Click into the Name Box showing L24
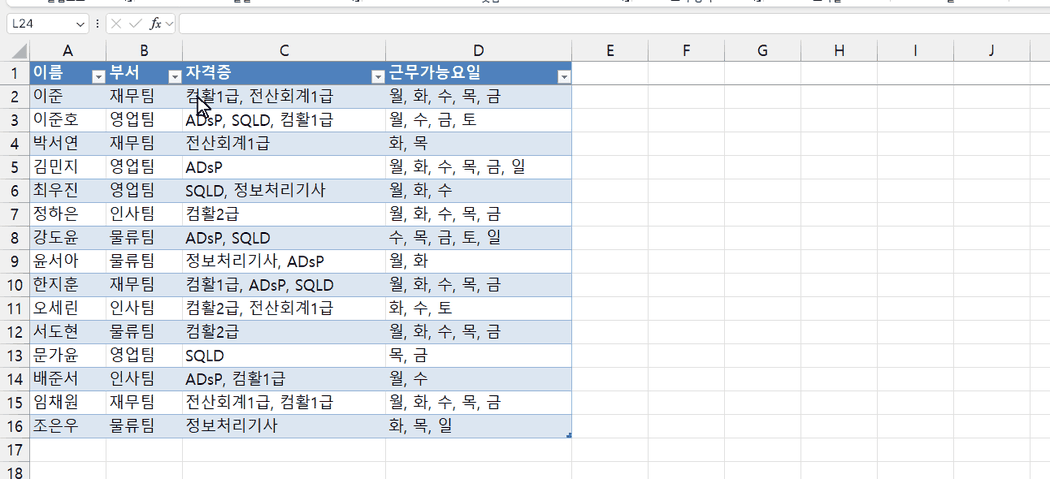This screenshot has width=1050, height=479. (42, 24)
